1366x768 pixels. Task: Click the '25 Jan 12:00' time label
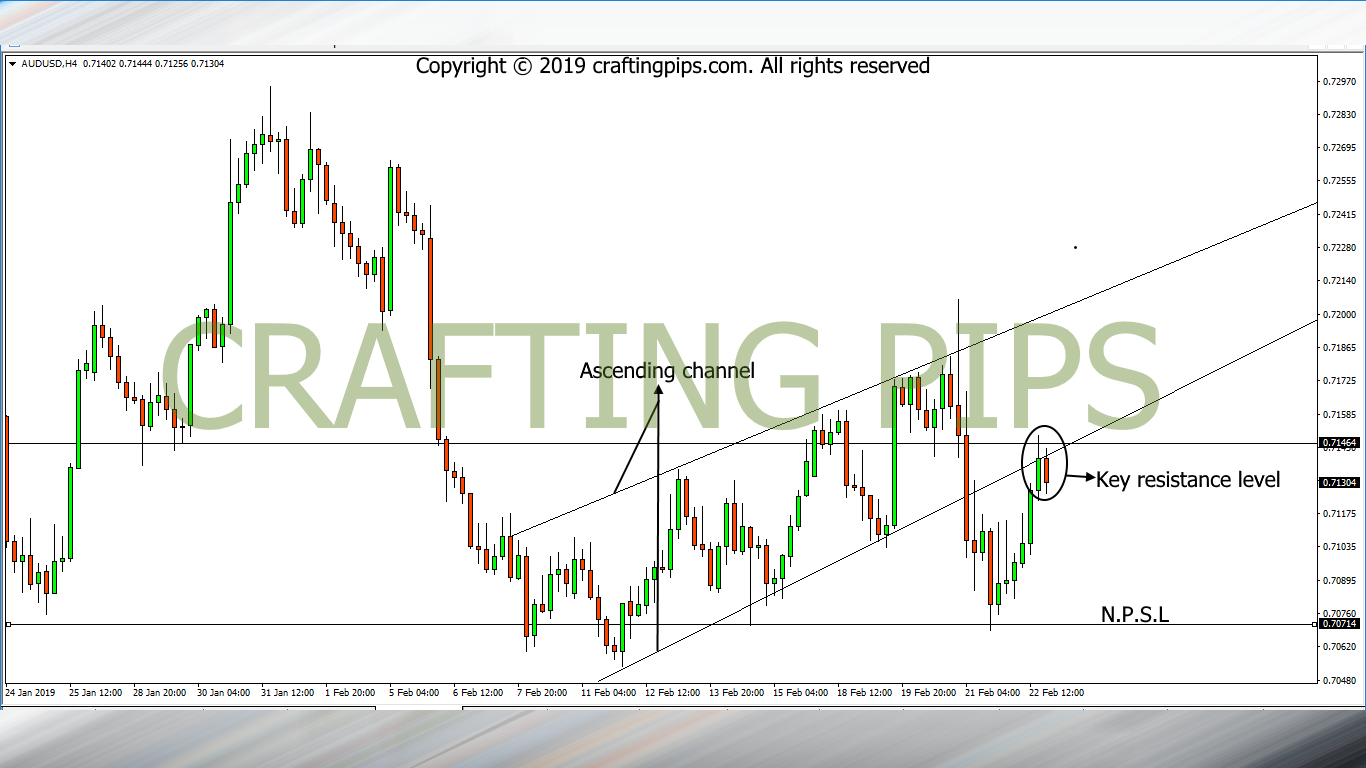[x=96, y=692]
